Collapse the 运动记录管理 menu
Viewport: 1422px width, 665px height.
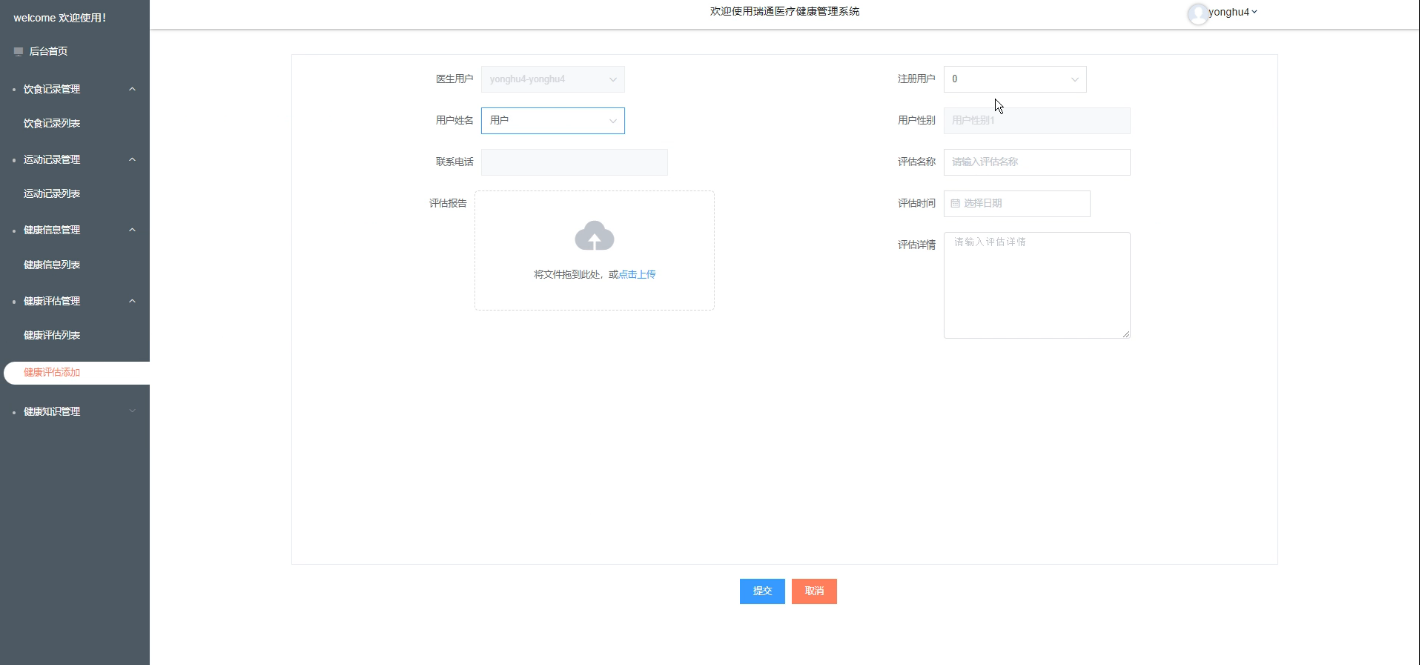tap(75, 160)
